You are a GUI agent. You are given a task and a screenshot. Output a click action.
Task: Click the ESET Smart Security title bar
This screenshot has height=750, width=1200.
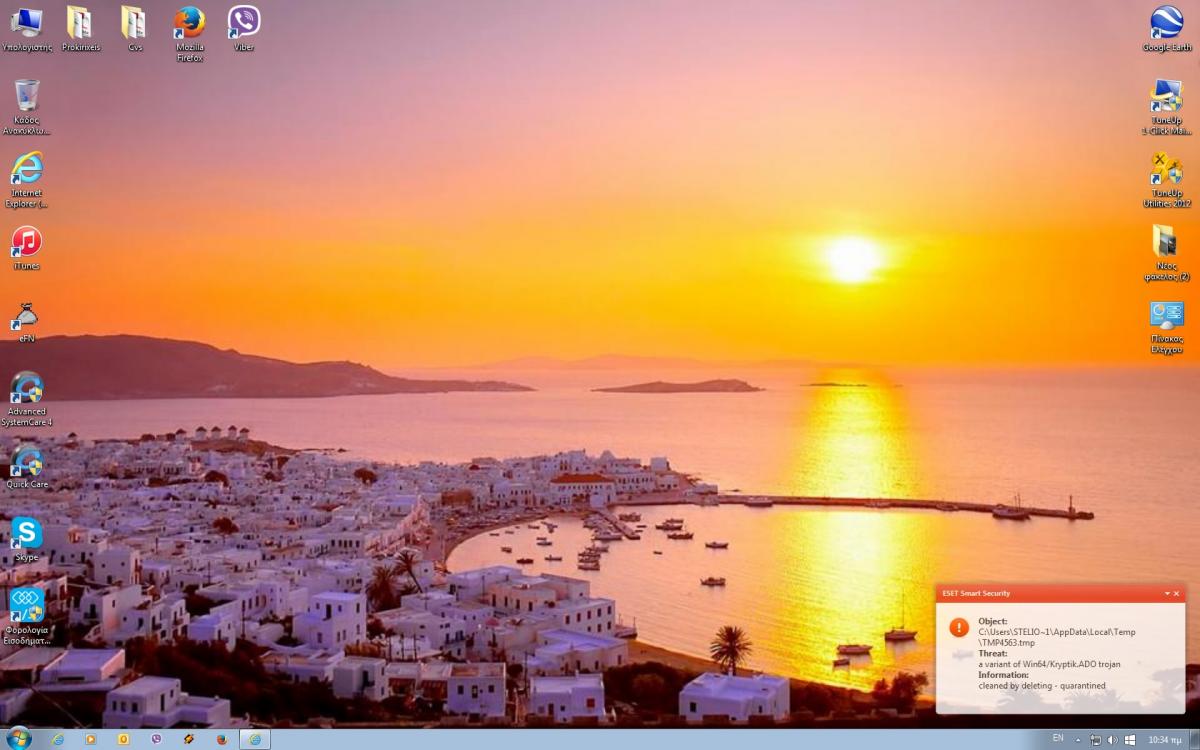[1060, 594]
